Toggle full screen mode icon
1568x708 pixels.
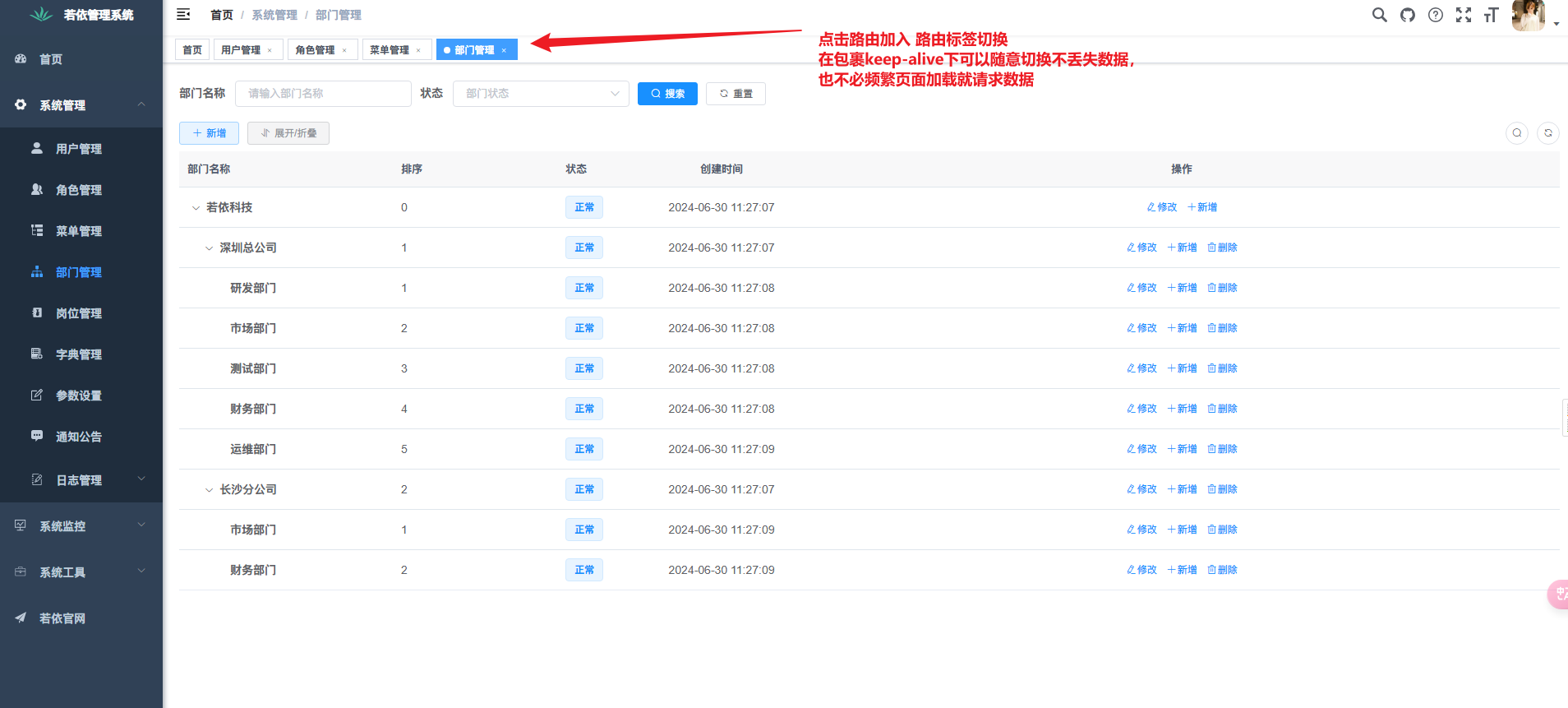tap(1464, 15)
